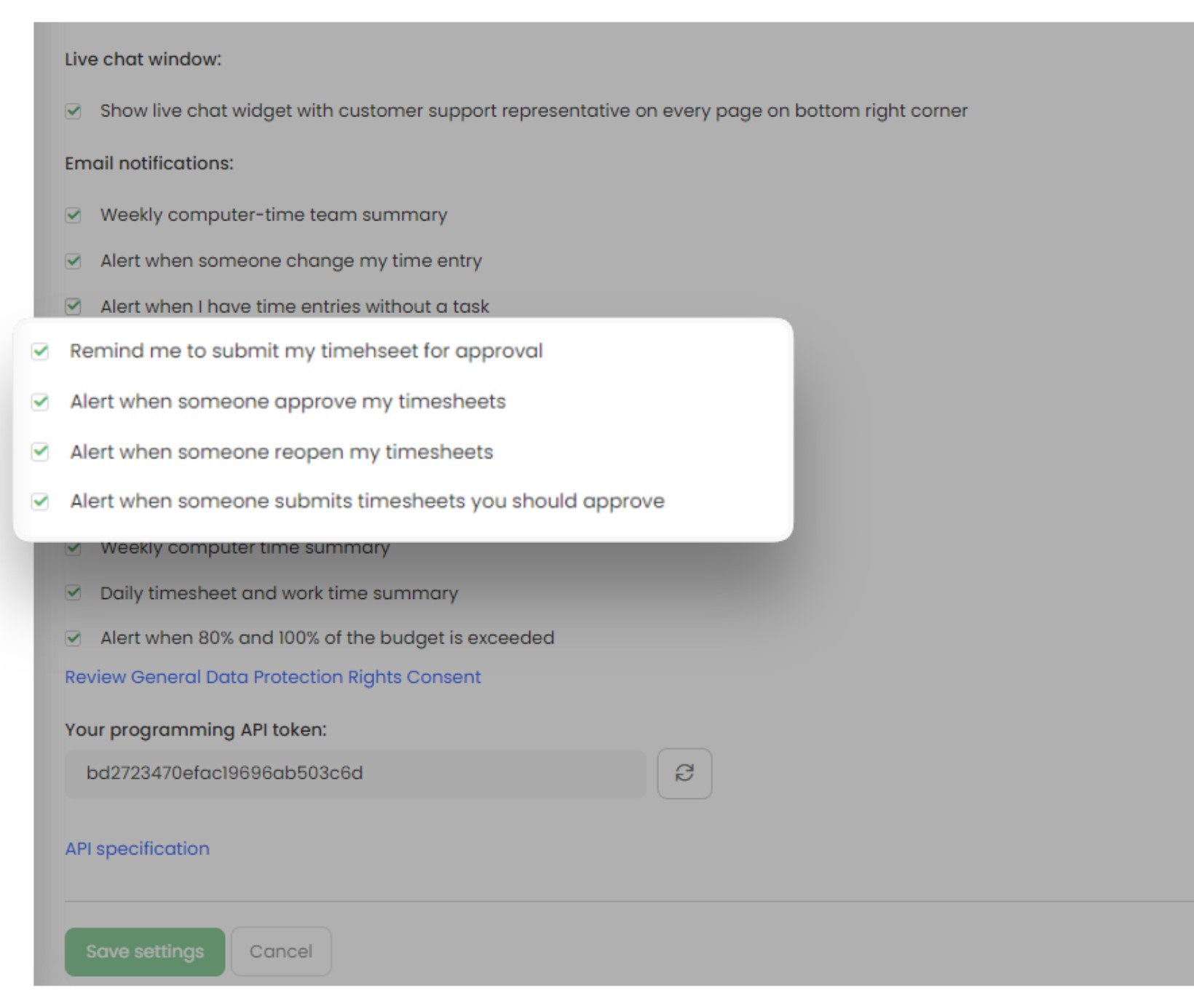
Task: Click the regenerate API token icon
Action: pos(684,773)
